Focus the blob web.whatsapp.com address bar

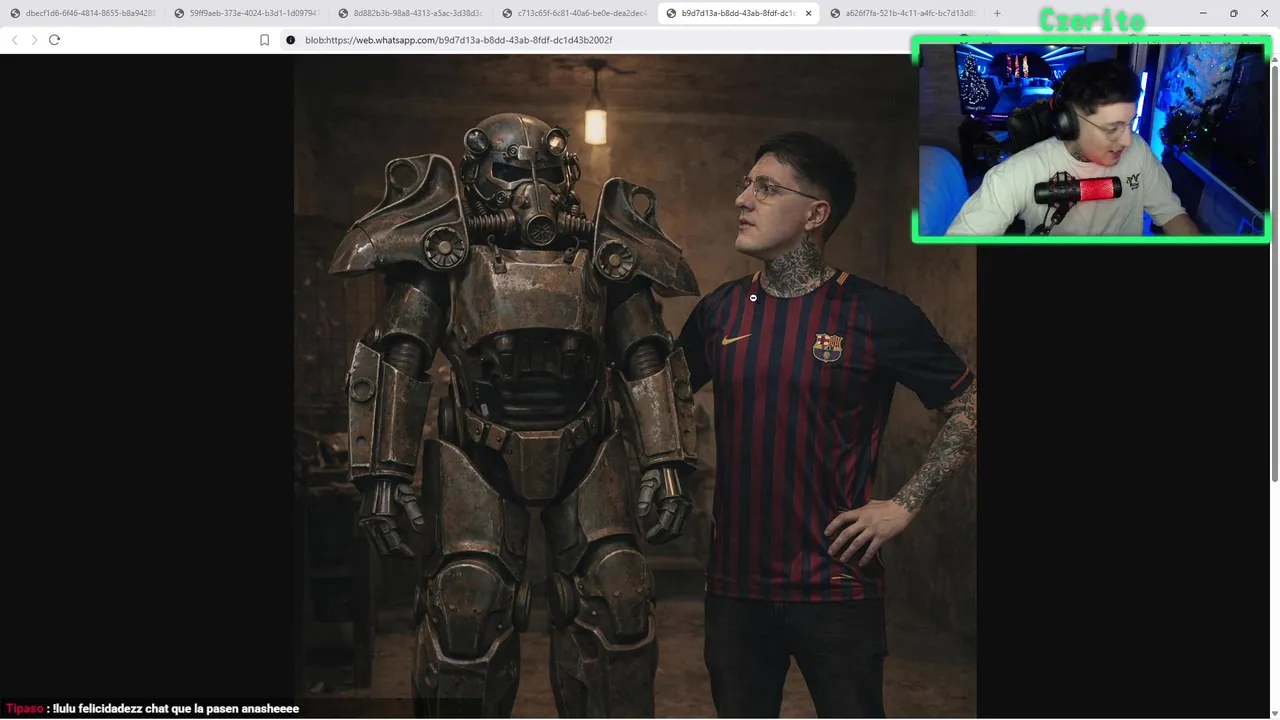click(x=600, y=40)
